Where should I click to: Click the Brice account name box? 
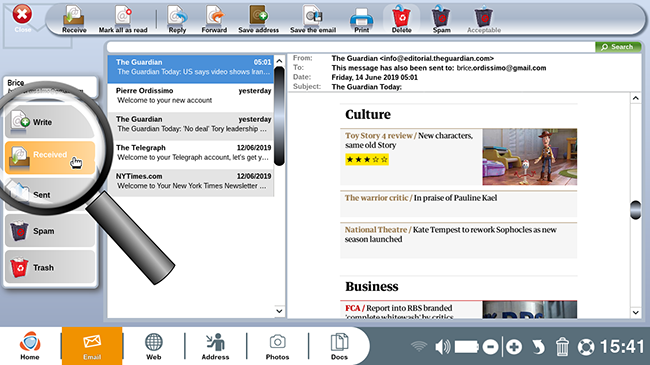coord(50,87)
